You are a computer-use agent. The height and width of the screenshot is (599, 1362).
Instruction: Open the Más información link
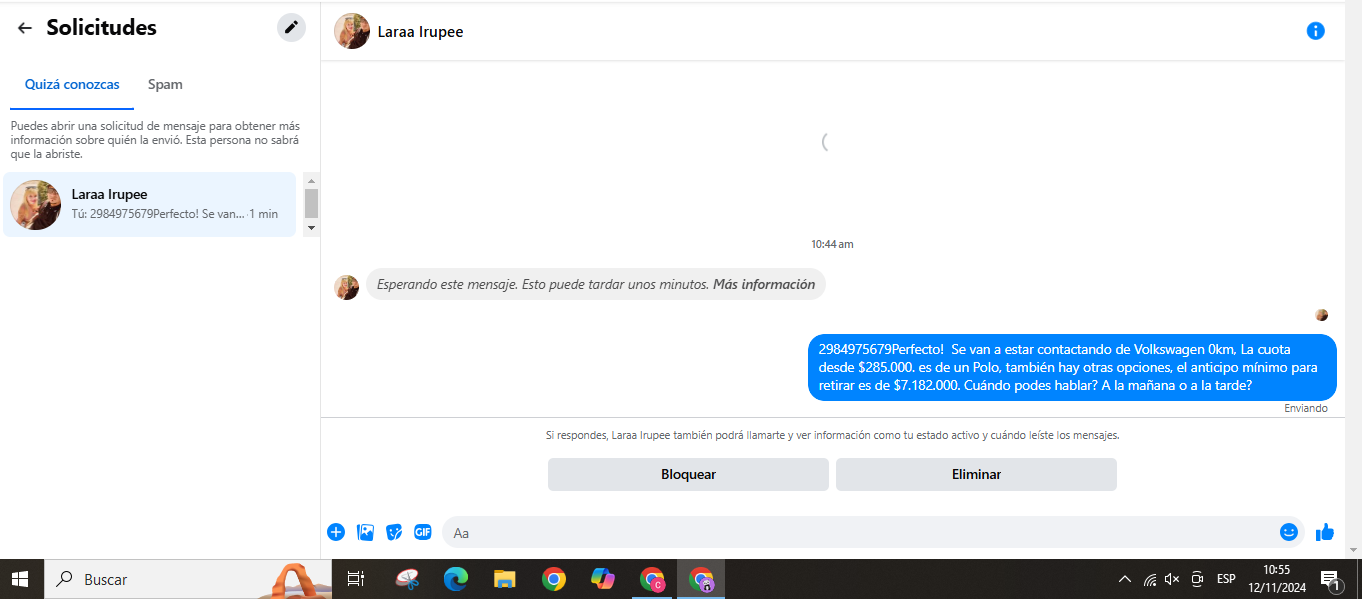coord(763,284)
